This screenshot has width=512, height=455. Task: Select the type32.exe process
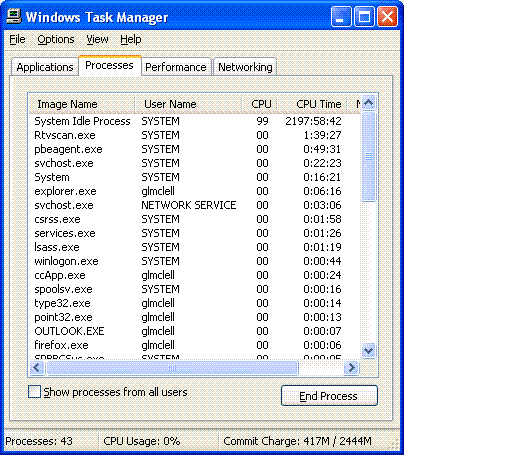click(195, 303)
